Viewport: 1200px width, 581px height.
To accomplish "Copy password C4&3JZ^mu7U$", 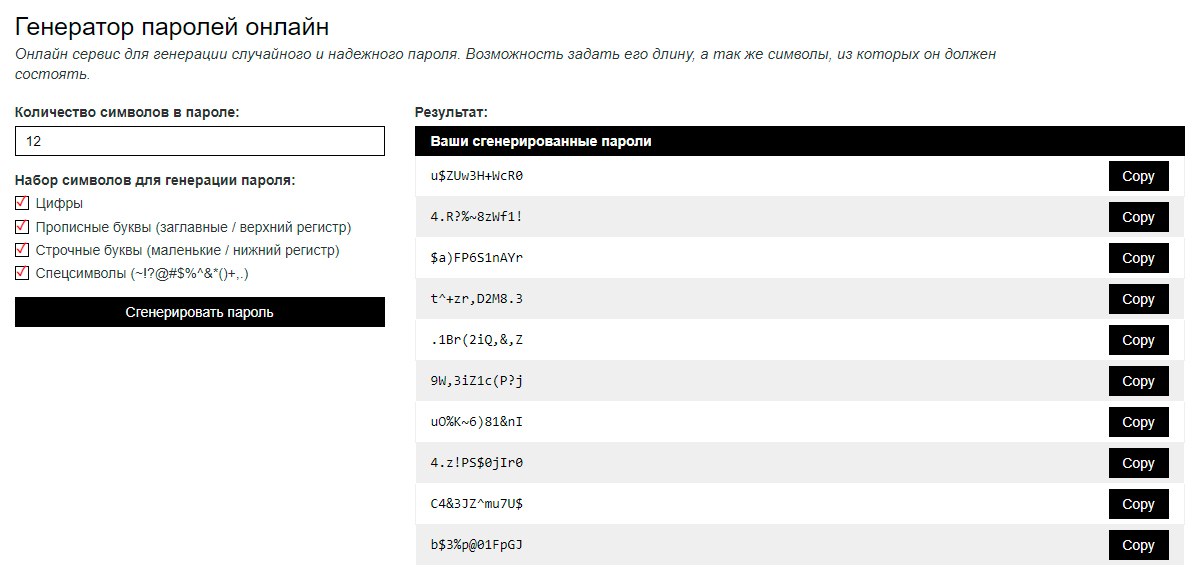I will (x=1138, y=504).
